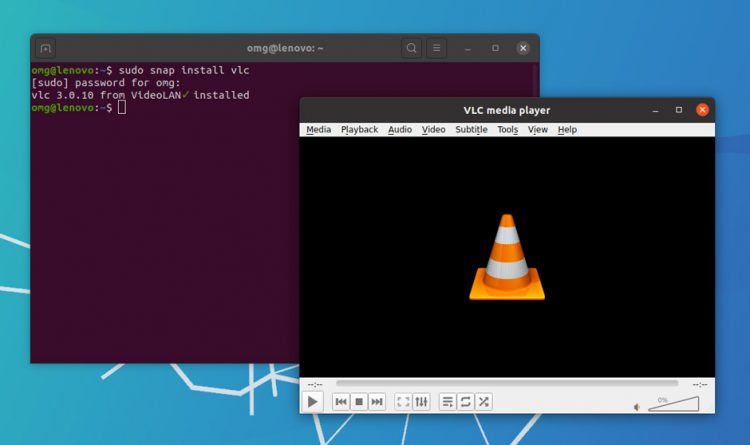The image size is (750, 445).
Task: Open a new terminal tab
Action: point(45,48)
